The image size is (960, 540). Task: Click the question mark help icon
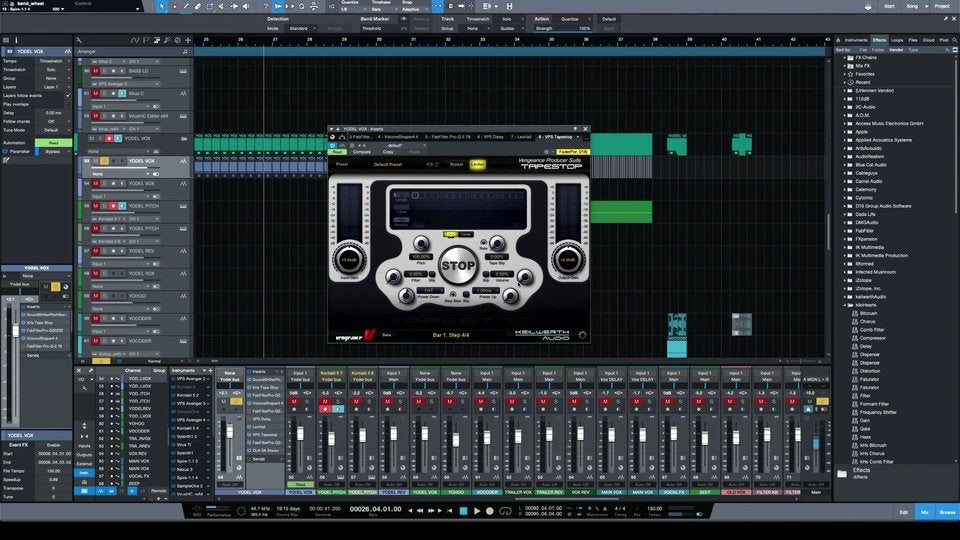point(265,6)
